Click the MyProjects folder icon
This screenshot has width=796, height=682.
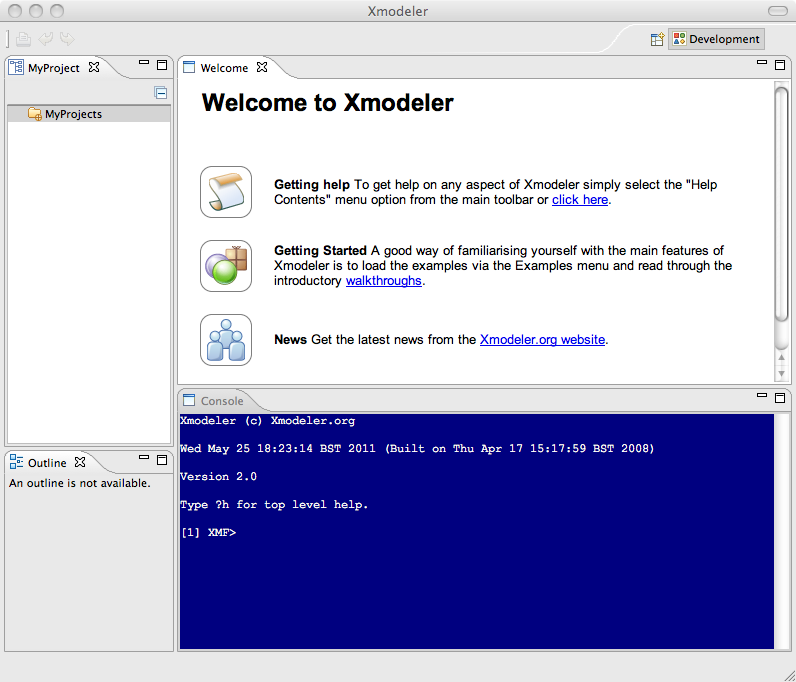pos(35,114)
